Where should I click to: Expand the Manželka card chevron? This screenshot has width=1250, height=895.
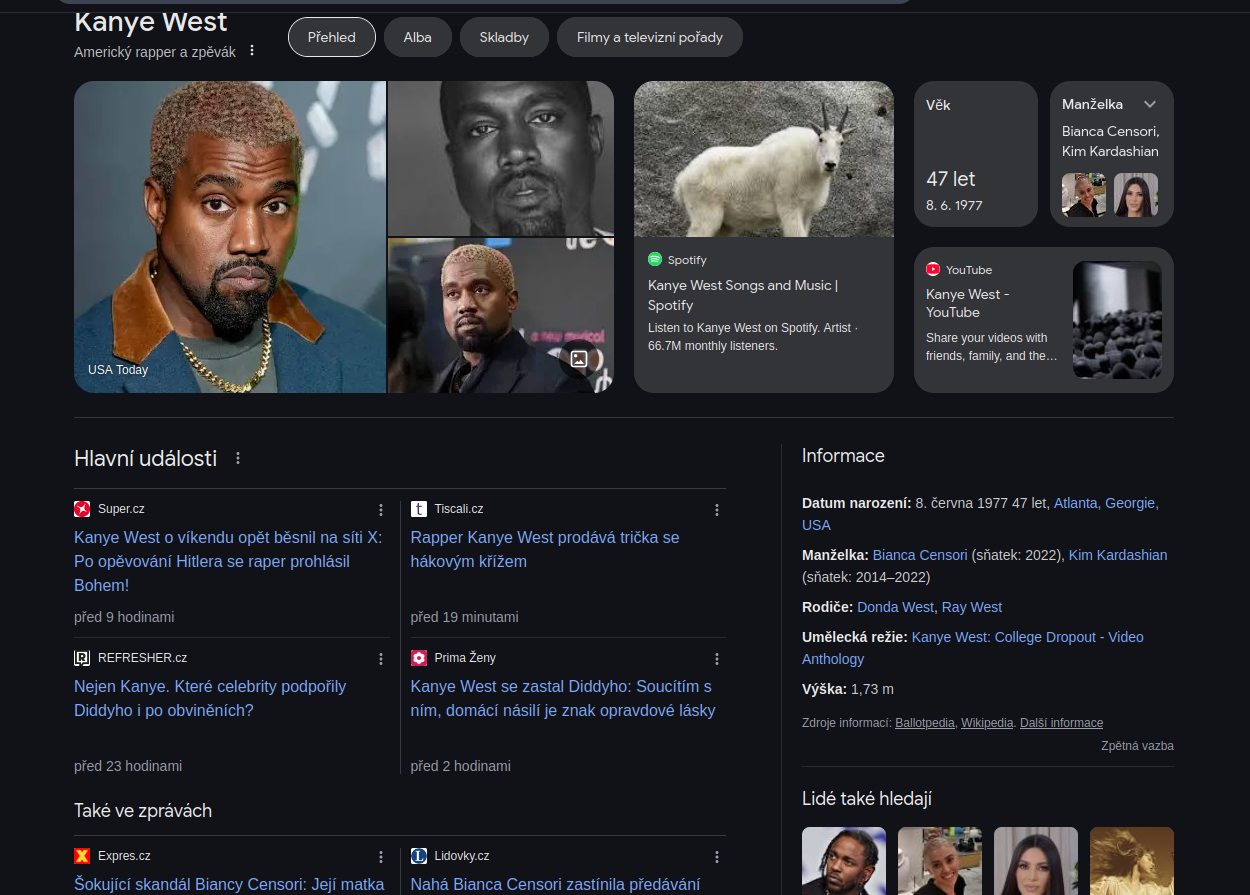click(x=1150, y=104)
